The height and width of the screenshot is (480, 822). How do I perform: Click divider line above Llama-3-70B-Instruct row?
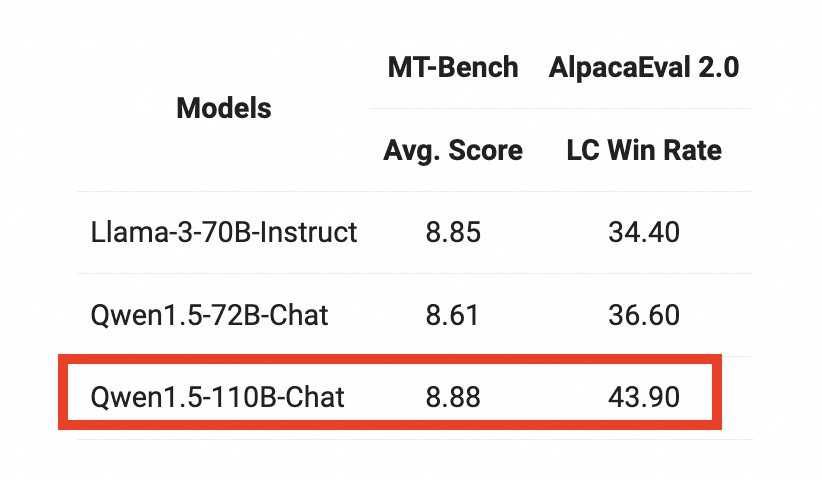pyautogui.click(x=223, y=192)
